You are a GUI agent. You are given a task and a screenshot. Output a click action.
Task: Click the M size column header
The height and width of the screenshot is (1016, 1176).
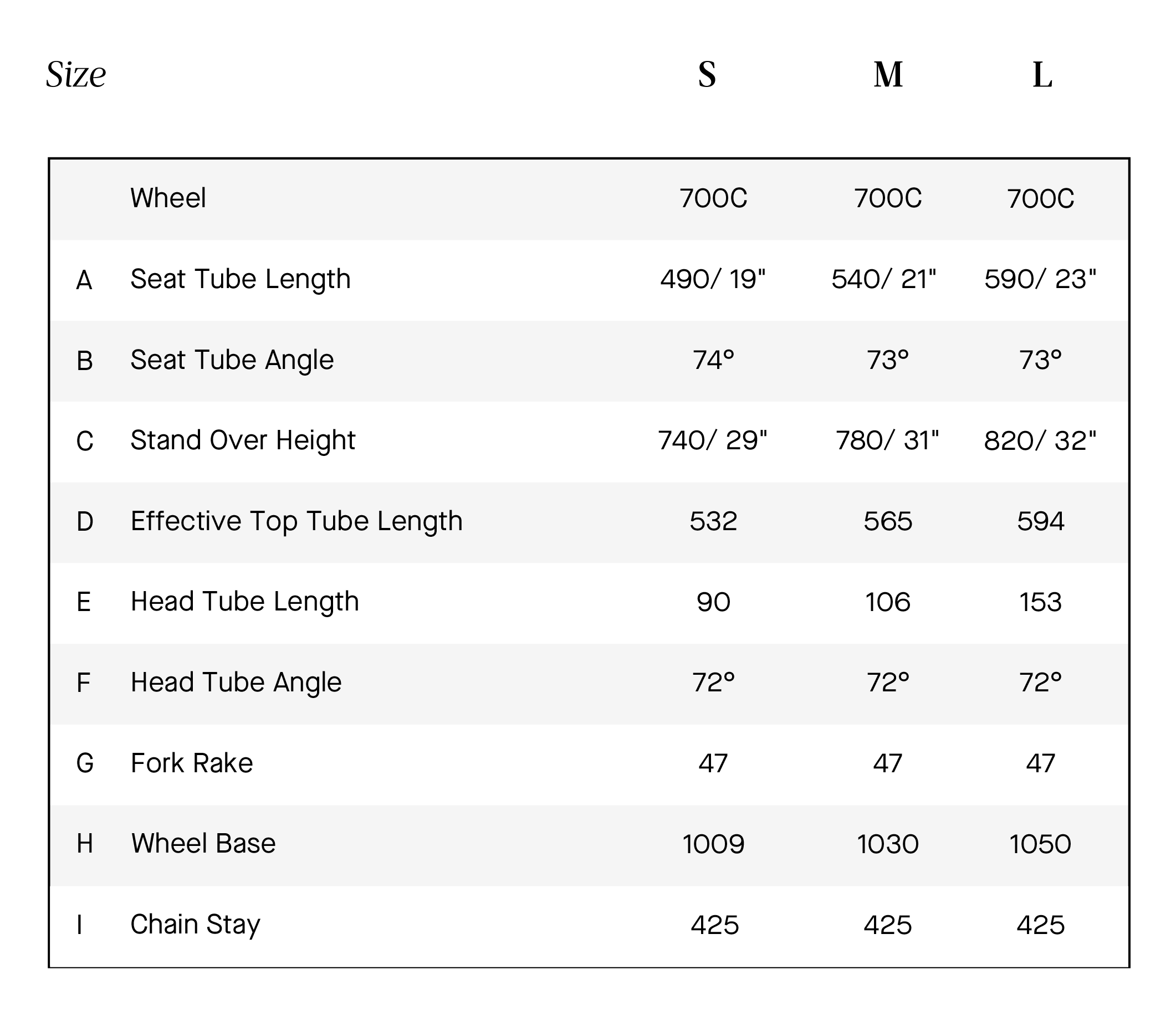[888, 74]
